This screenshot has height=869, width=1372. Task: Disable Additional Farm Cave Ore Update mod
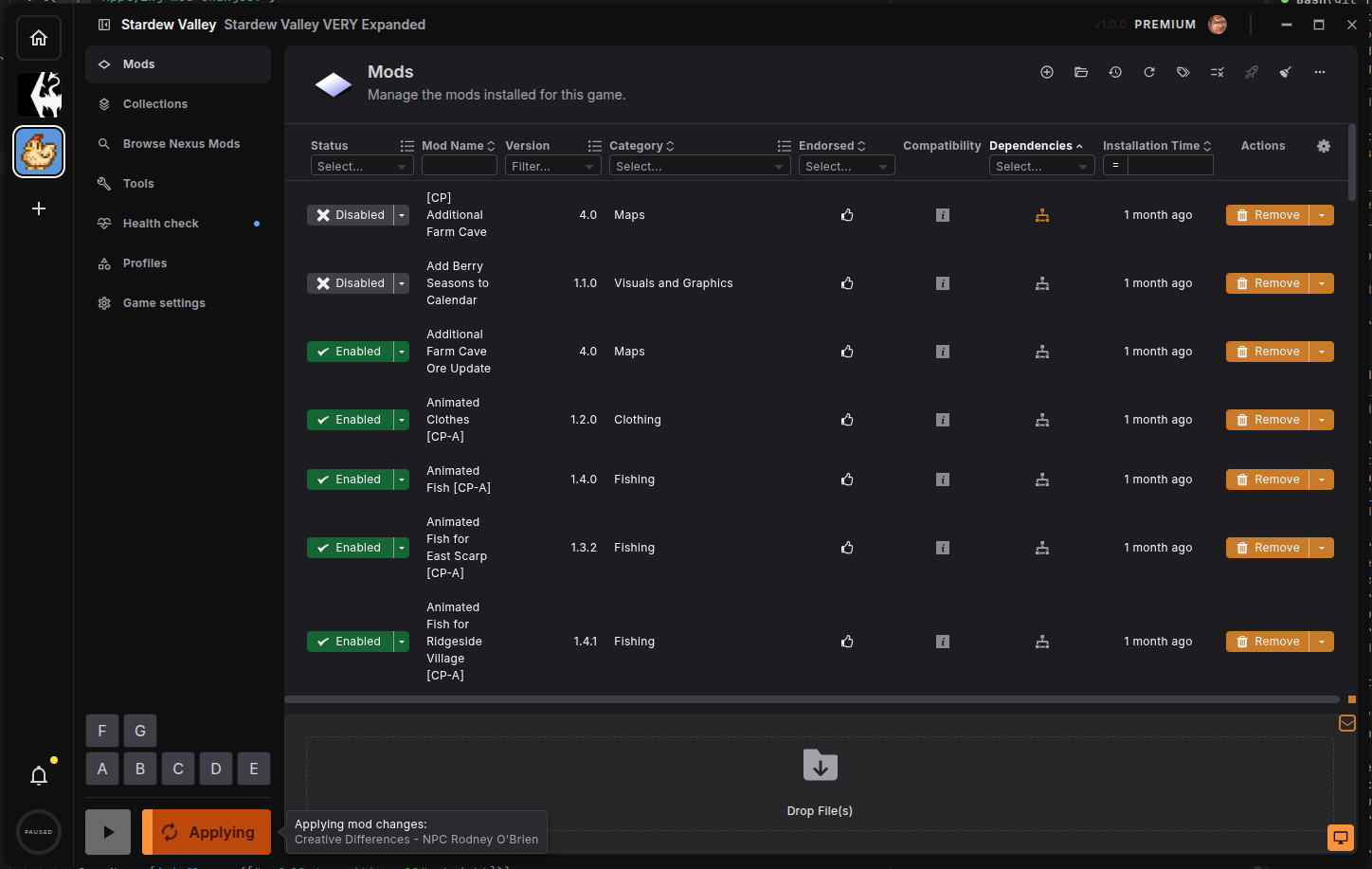click(x=350, y=352)
